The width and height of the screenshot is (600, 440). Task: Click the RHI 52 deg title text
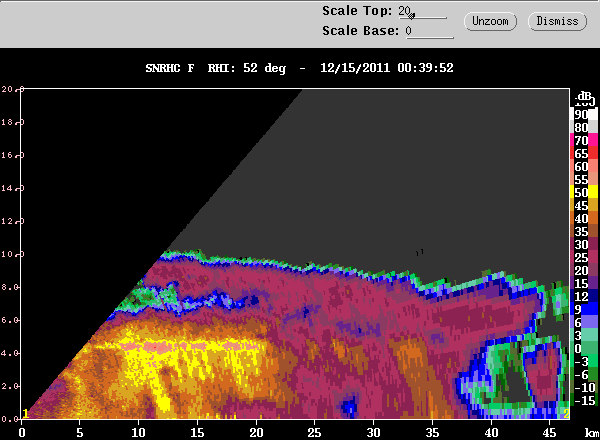(246, 68)
